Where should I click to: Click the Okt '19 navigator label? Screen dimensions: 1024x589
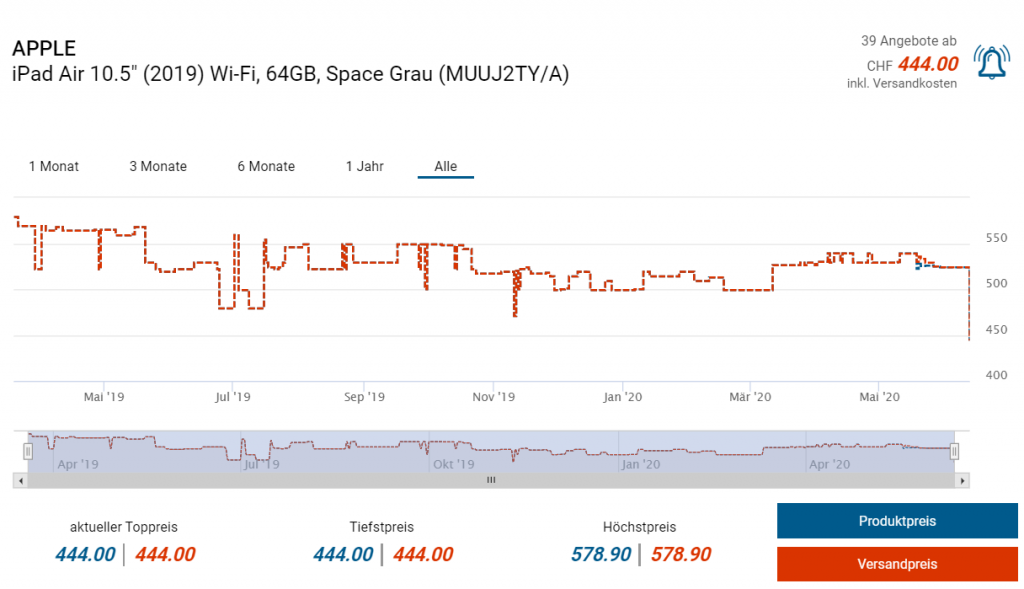(x=454, y=464)
